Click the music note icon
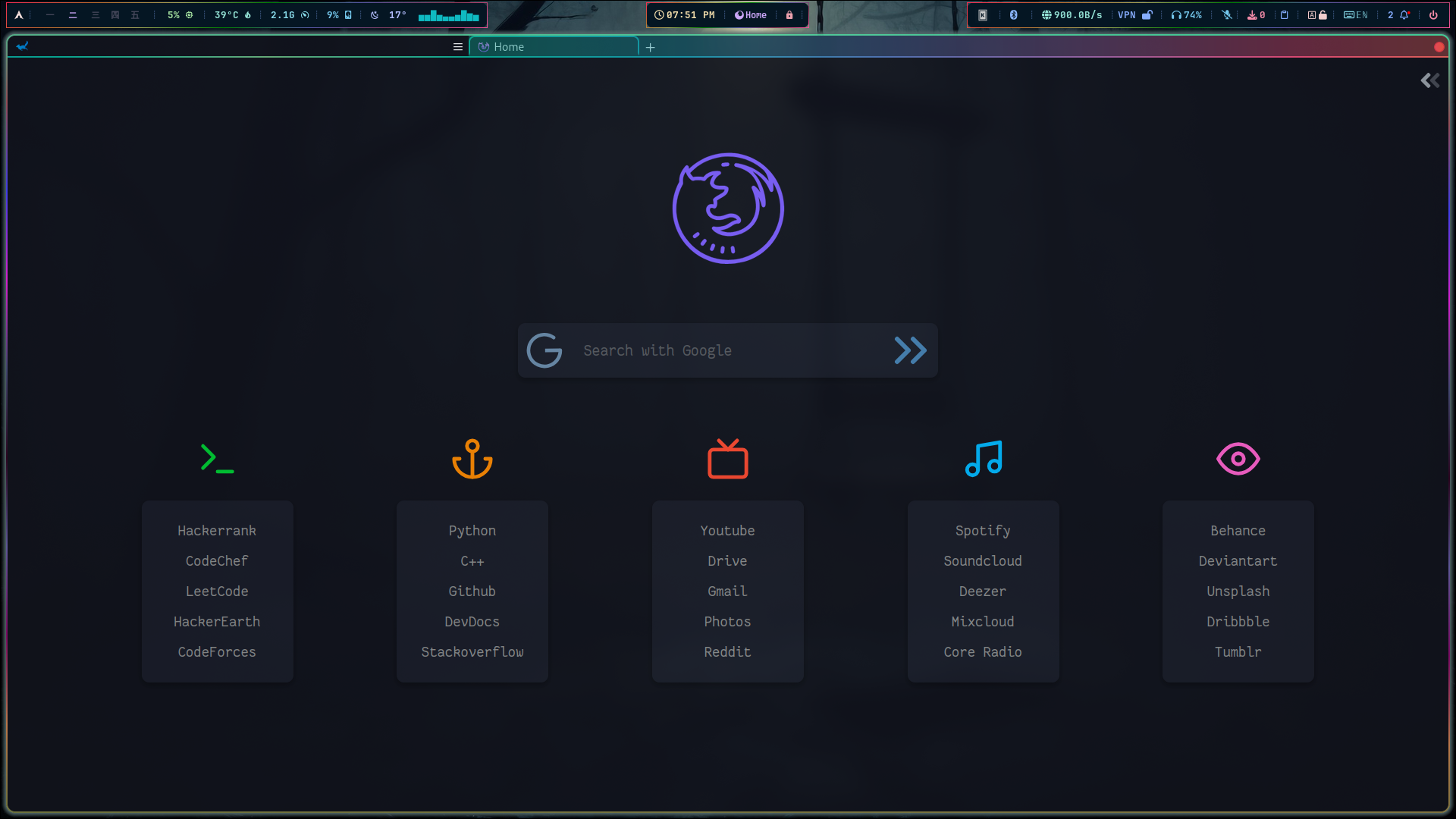 click(x=983, y=459)
